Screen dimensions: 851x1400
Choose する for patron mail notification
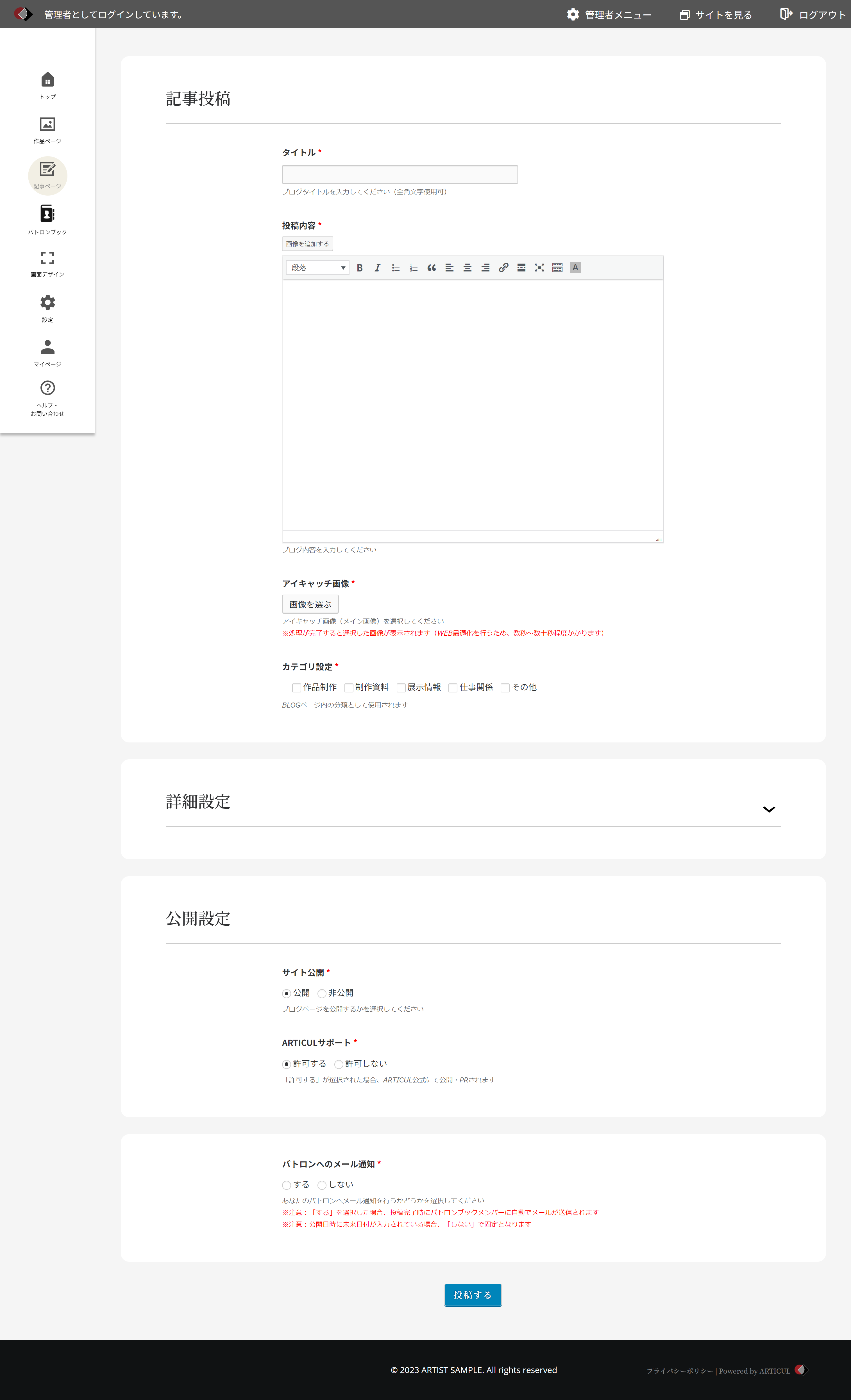[287, 1185]
